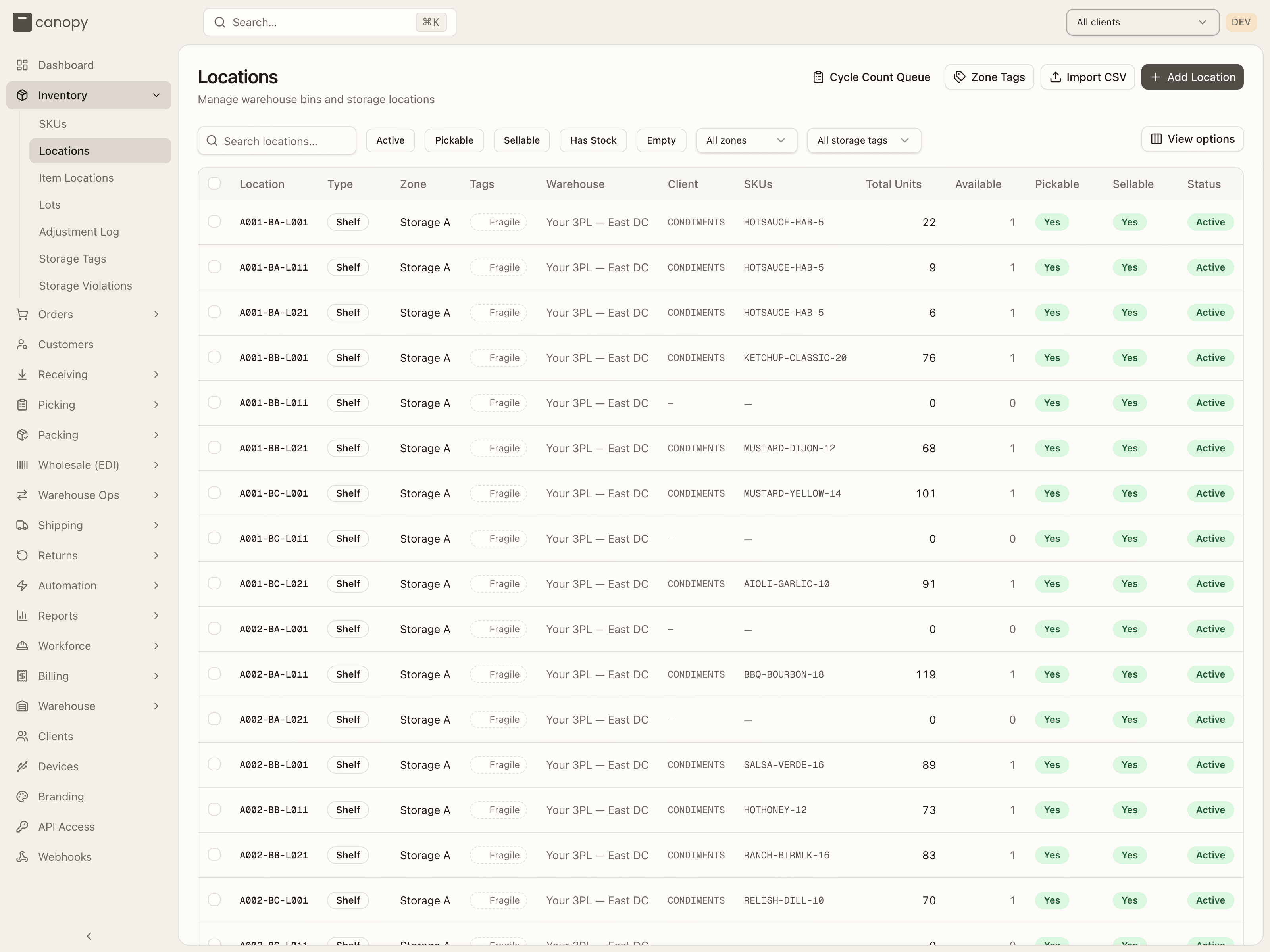Check the A002-BB-L021 row checkbox
The height and width of the screenshot is (952, 1270).
[214, 854]
